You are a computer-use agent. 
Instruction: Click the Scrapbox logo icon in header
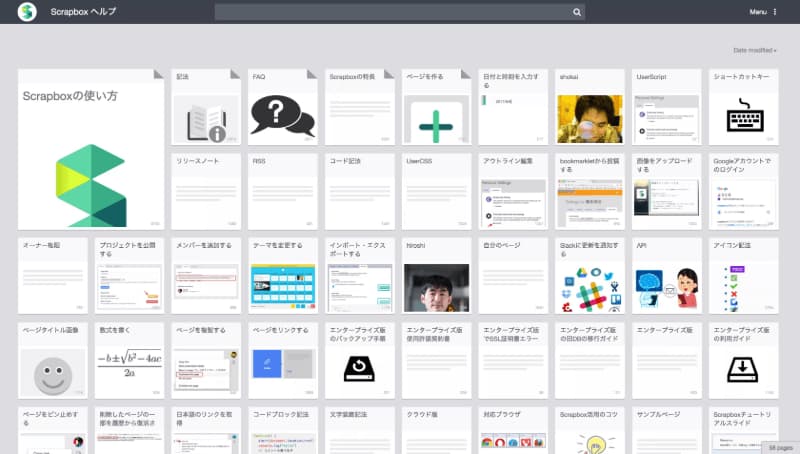(27, 12)
